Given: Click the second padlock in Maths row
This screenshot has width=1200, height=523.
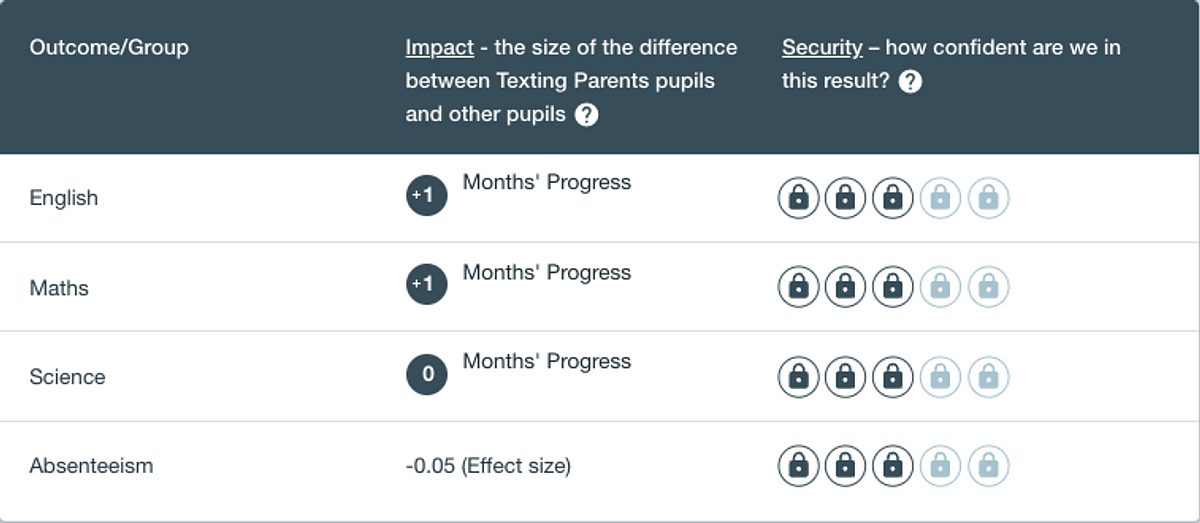Looking at the screenshot, I should [845, 287].
